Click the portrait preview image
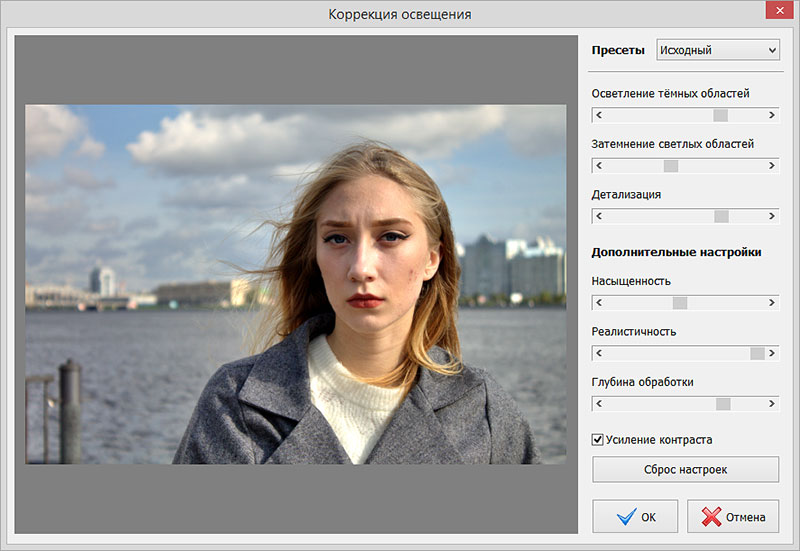The height and width of the screenshot is (551, 800). tap(295, 284)
